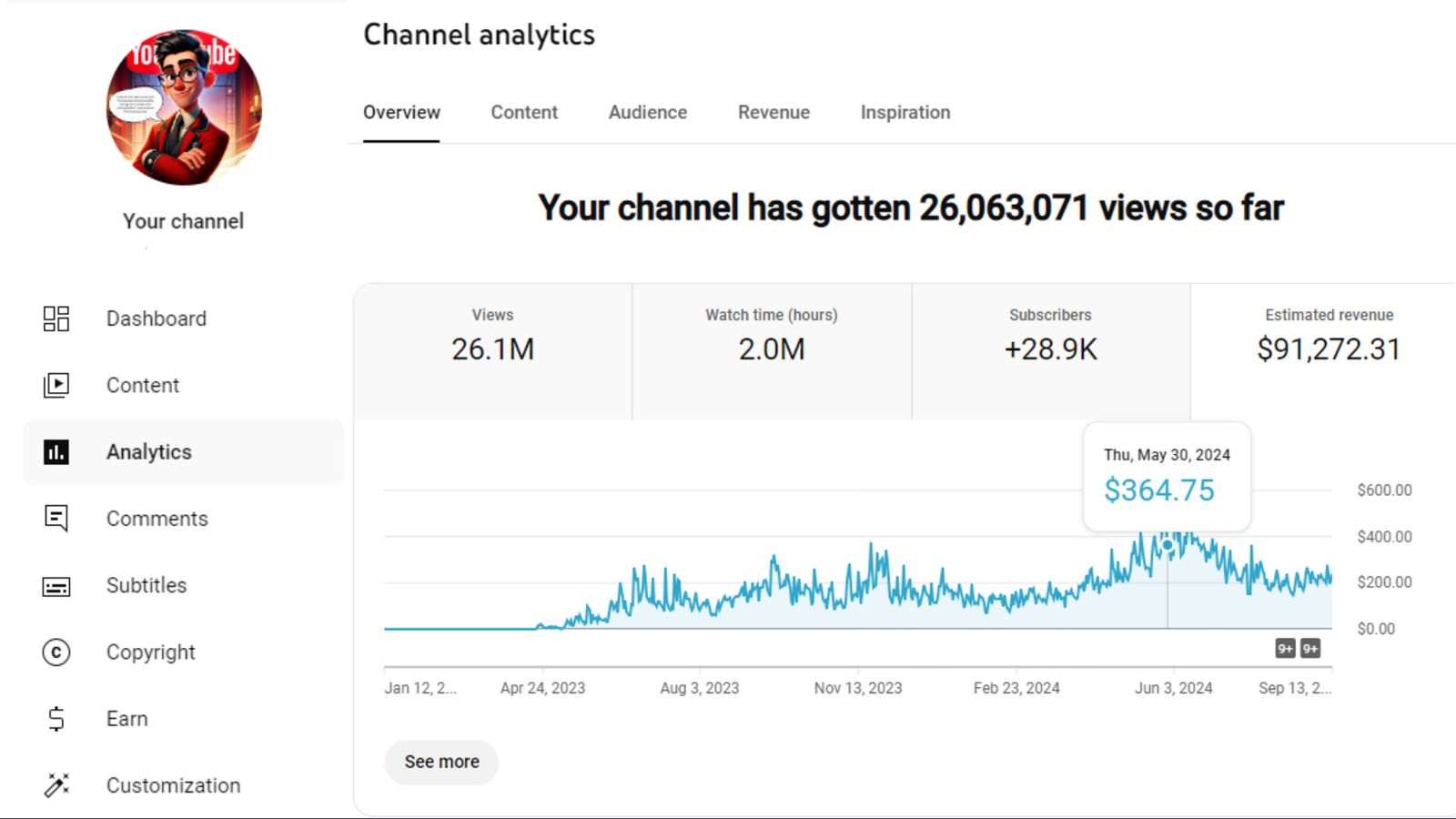Image resolution: width=1456 pixels, height=819 pixels.
Task: Click the $0.00 y-axis label
Action: 1376,628
